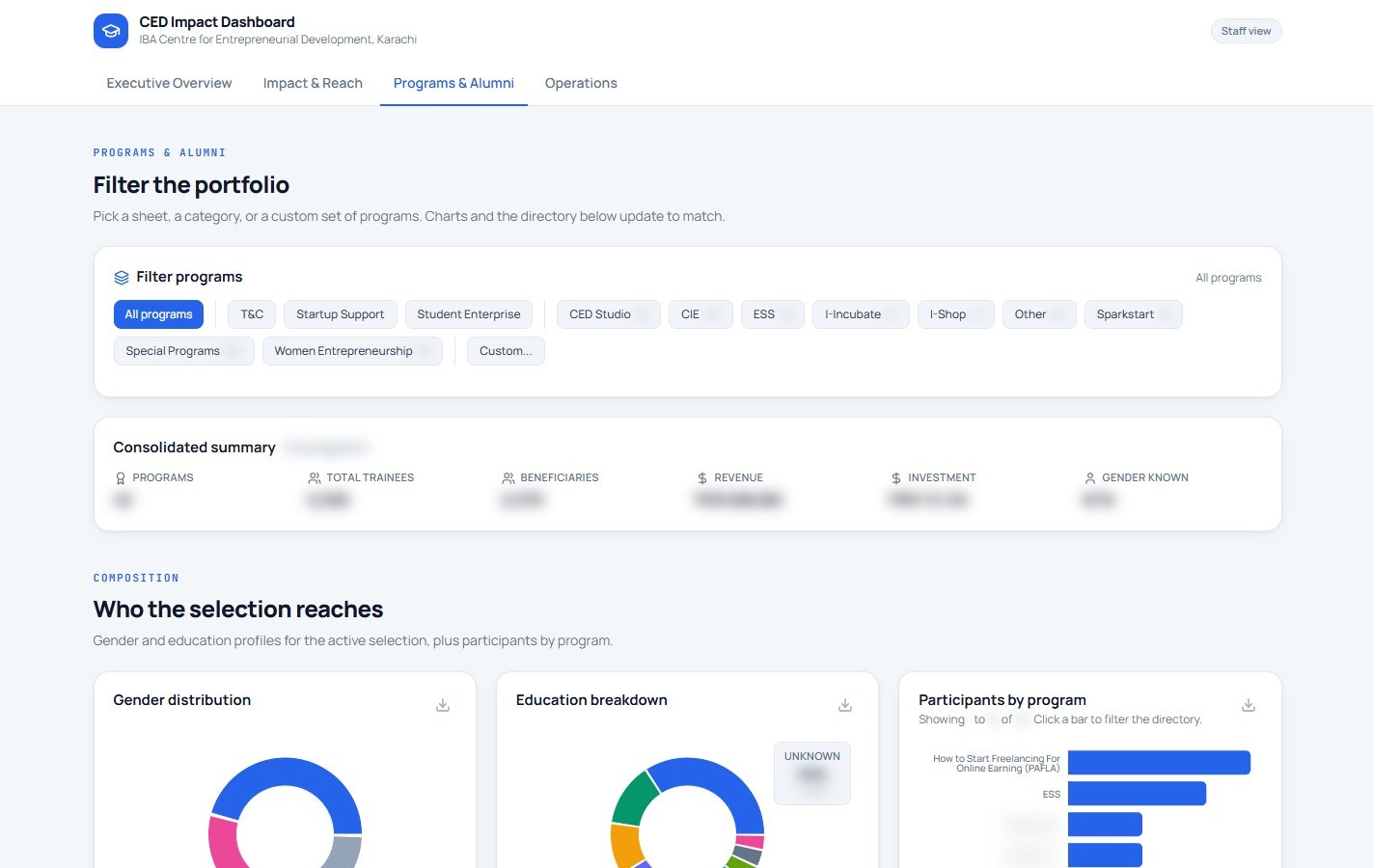
Task: Filter by Startup Support category
Action: 340,314
